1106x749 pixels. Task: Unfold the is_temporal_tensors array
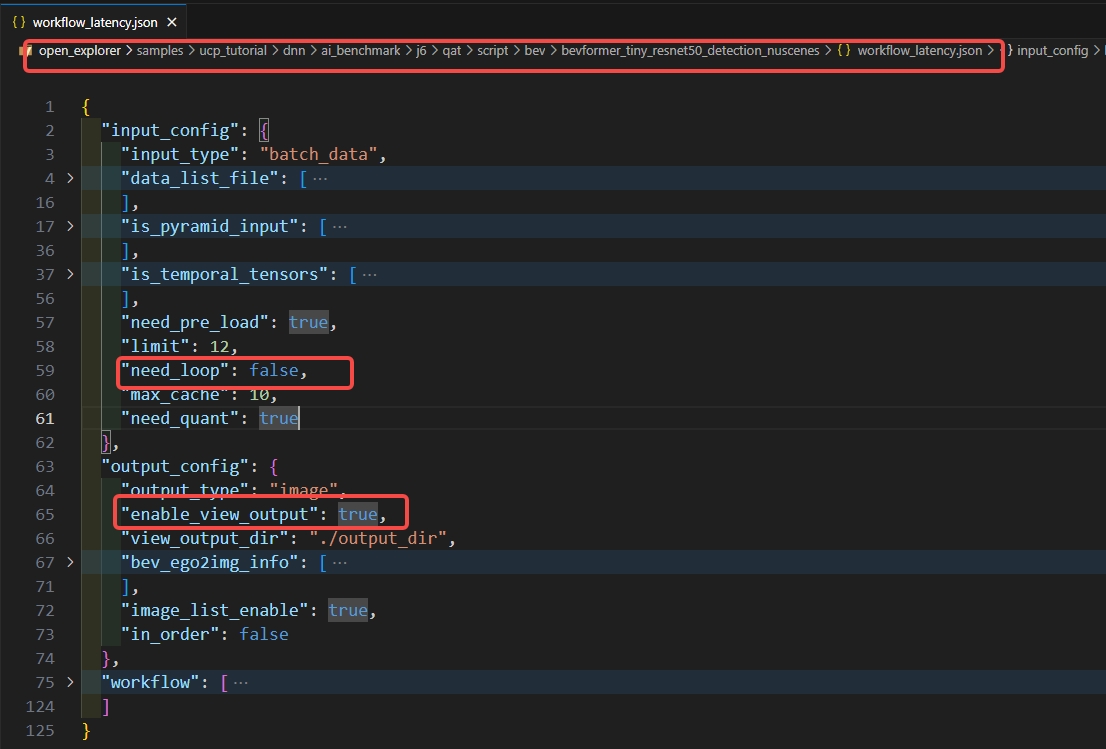(x=69, y=274)
